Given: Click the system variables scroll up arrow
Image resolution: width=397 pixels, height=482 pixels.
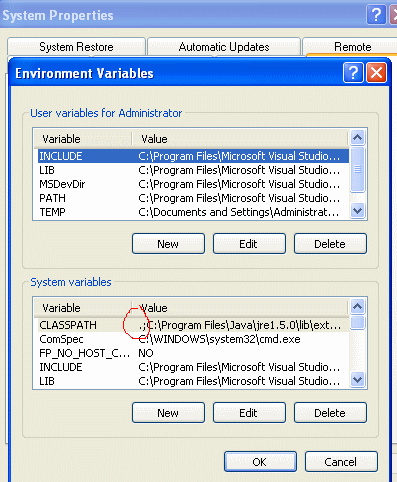Looking at the screenshot, I should point(358,306).
